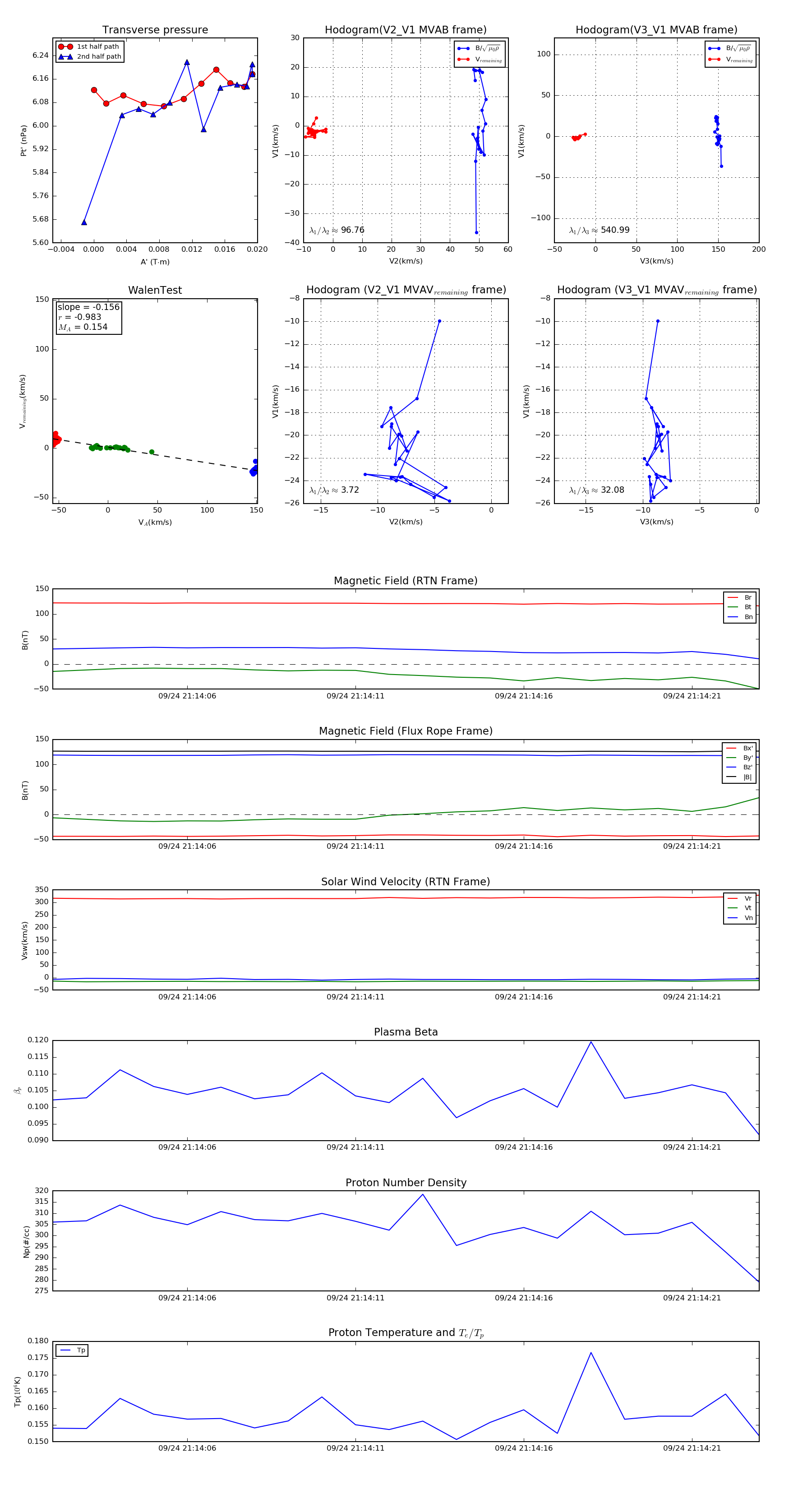Click the 'Hodogram(V3_V1 MVAB frame)' title
The image size is (812, 1489).
(656, 30)
